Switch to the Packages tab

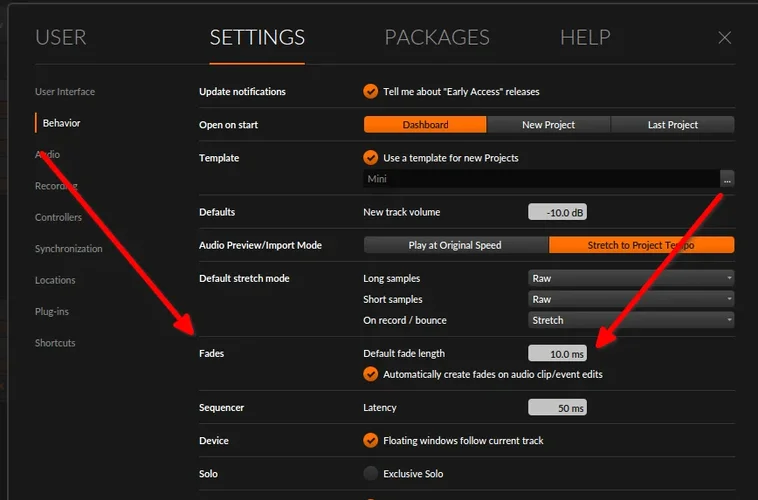point(437,38)
